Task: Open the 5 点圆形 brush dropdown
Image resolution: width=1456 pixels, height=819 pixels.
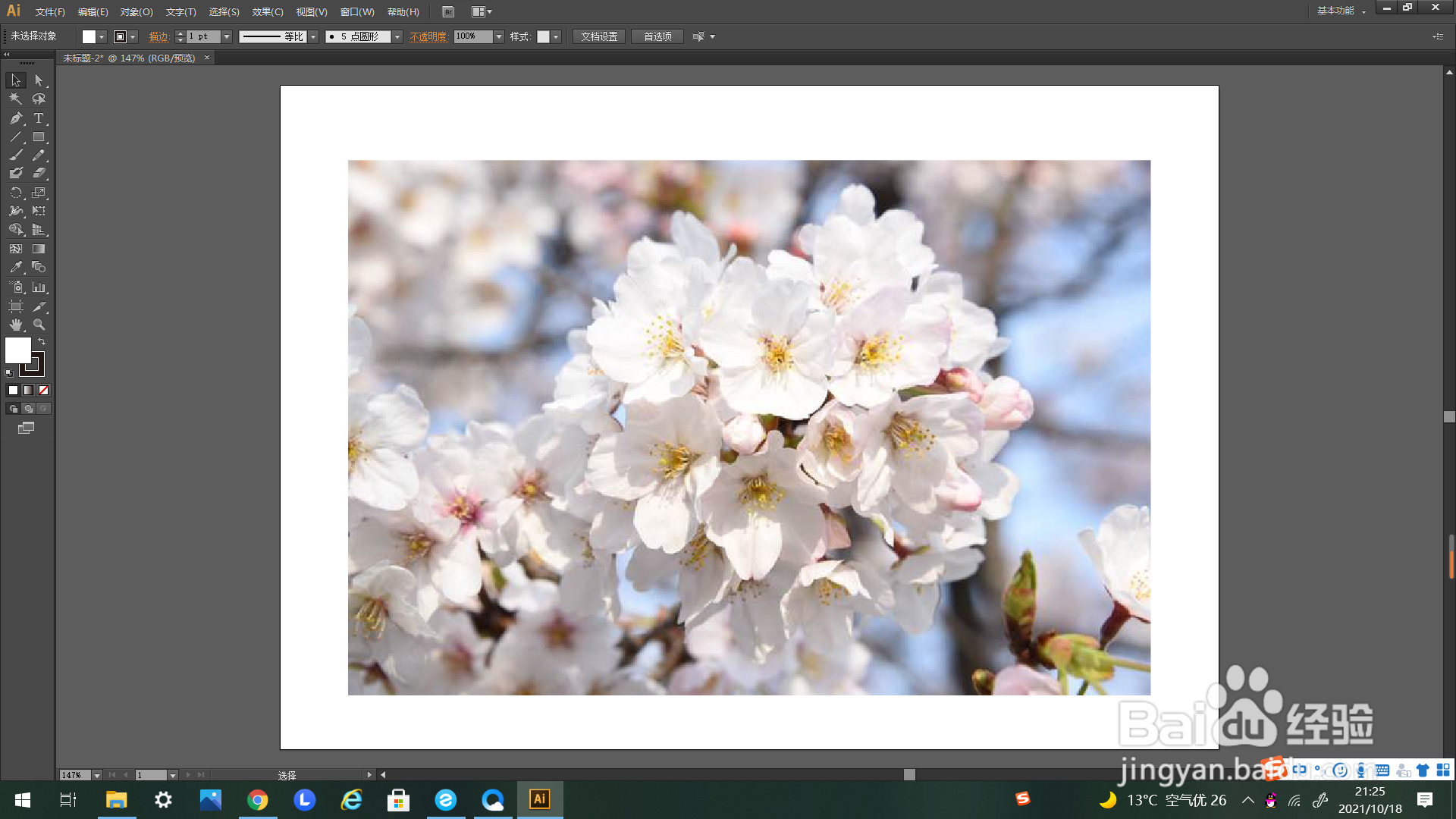Action: pyautogui.click(x=397, y=36)
